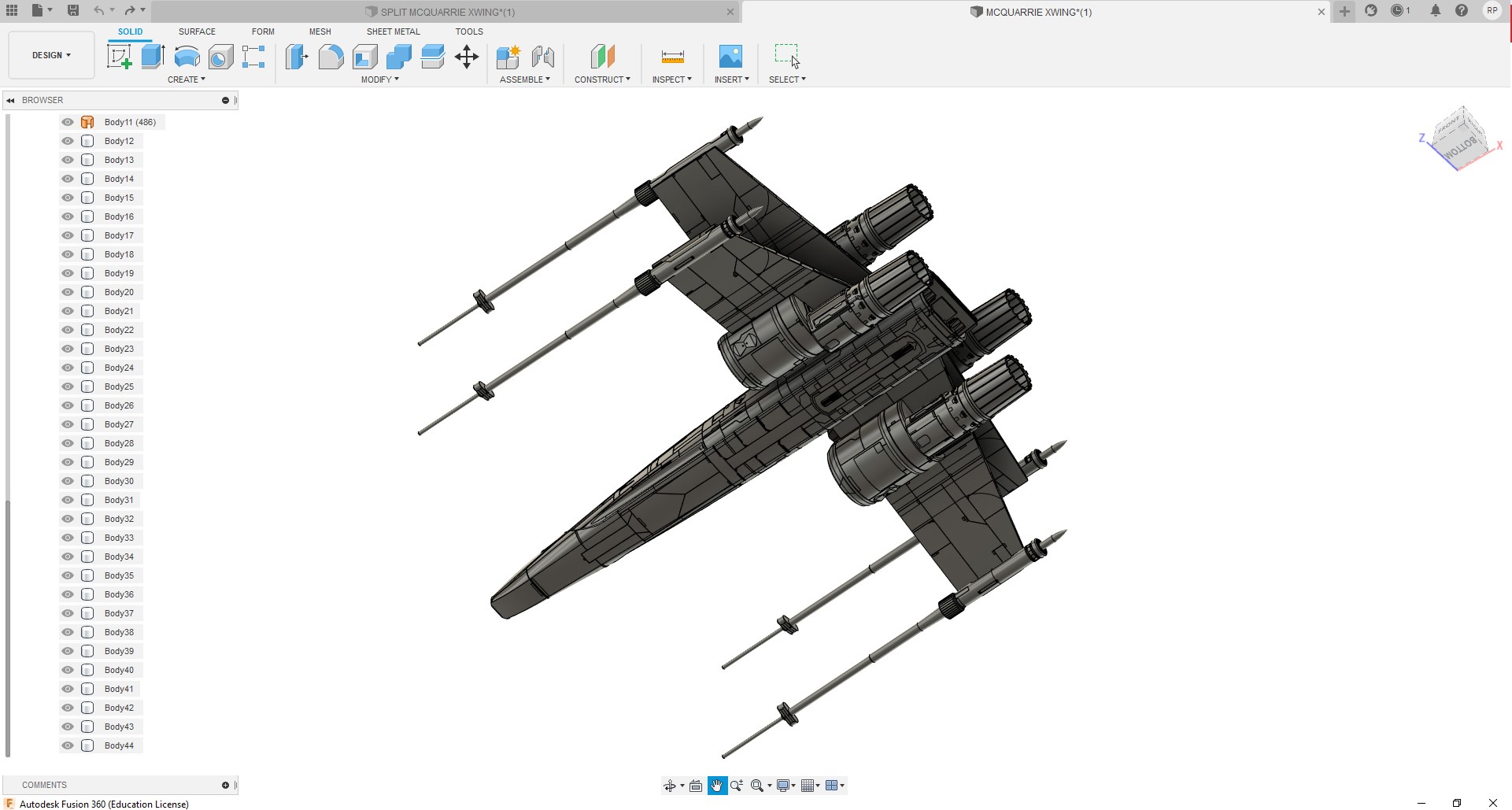Select the Shell tool
This screenshot has width=1512, height=810.
[365, 57]
